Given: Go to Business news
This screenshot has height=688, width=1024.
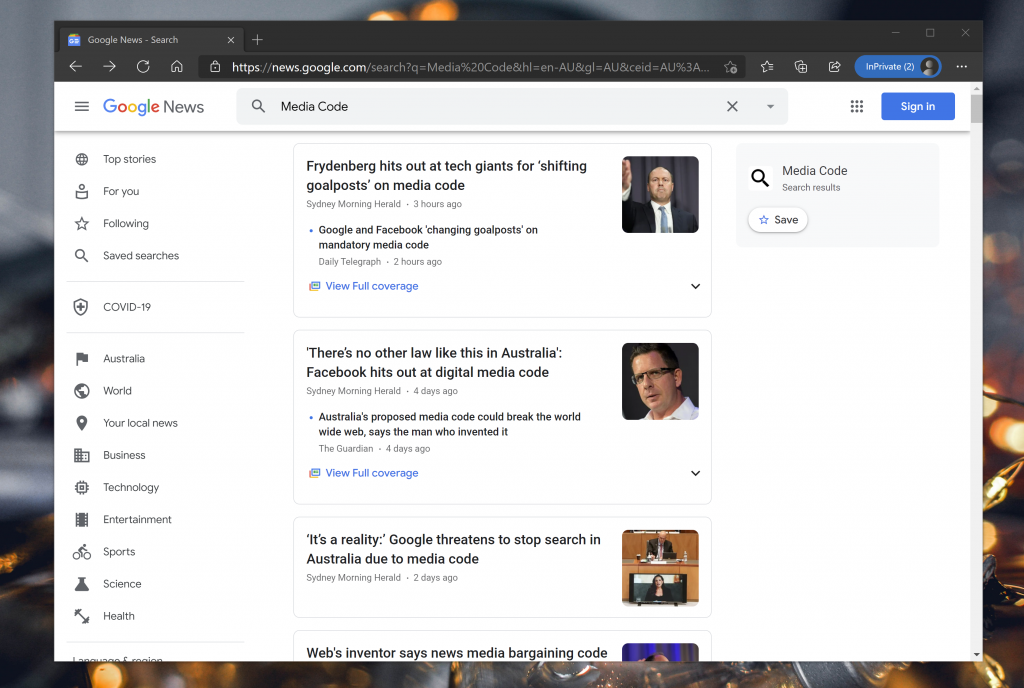Looking at the screenshot, I should tap(124, 455).
